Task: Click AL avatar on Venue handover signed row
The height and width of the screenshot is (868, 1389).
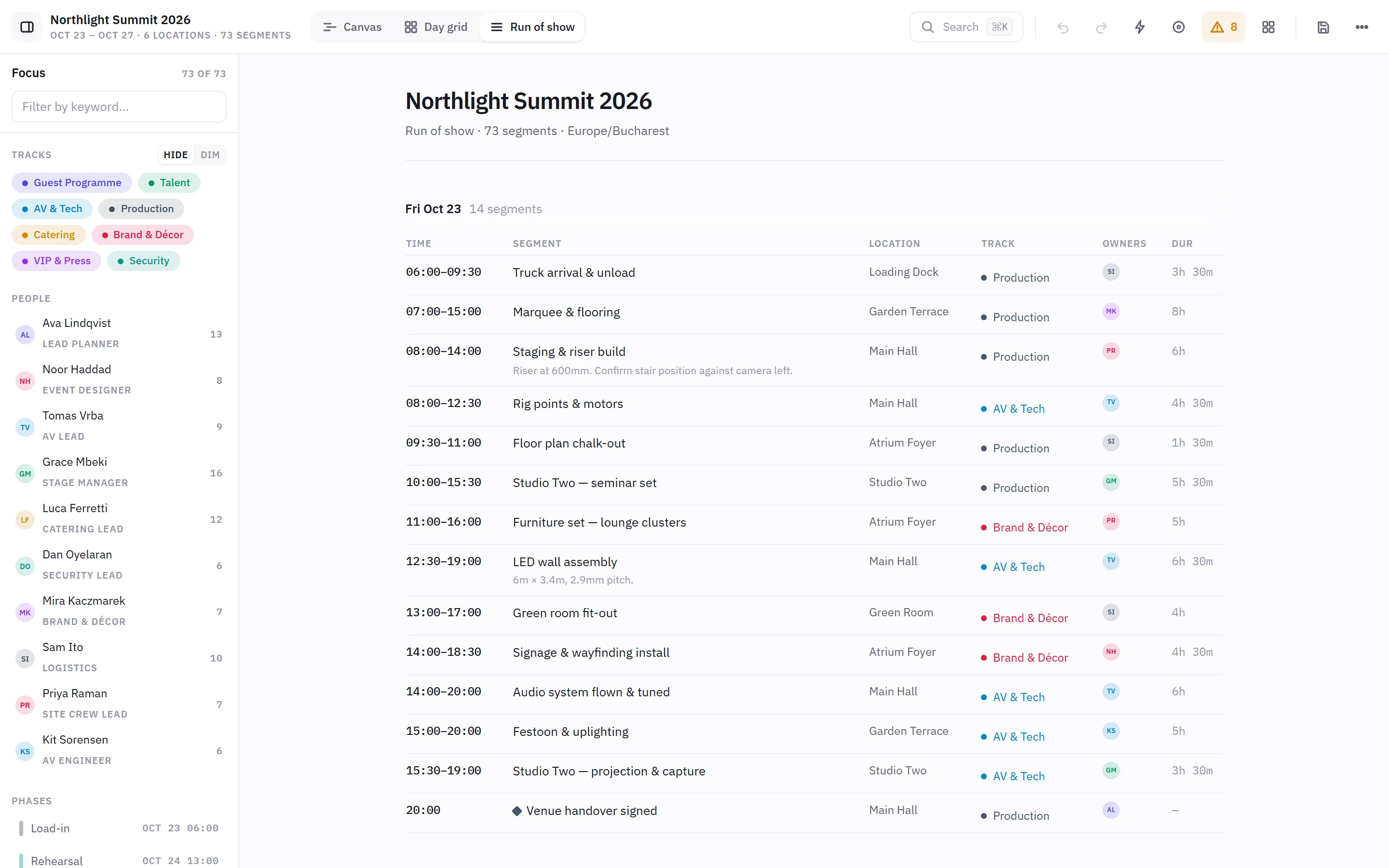Action: (x=1111, y=810)
